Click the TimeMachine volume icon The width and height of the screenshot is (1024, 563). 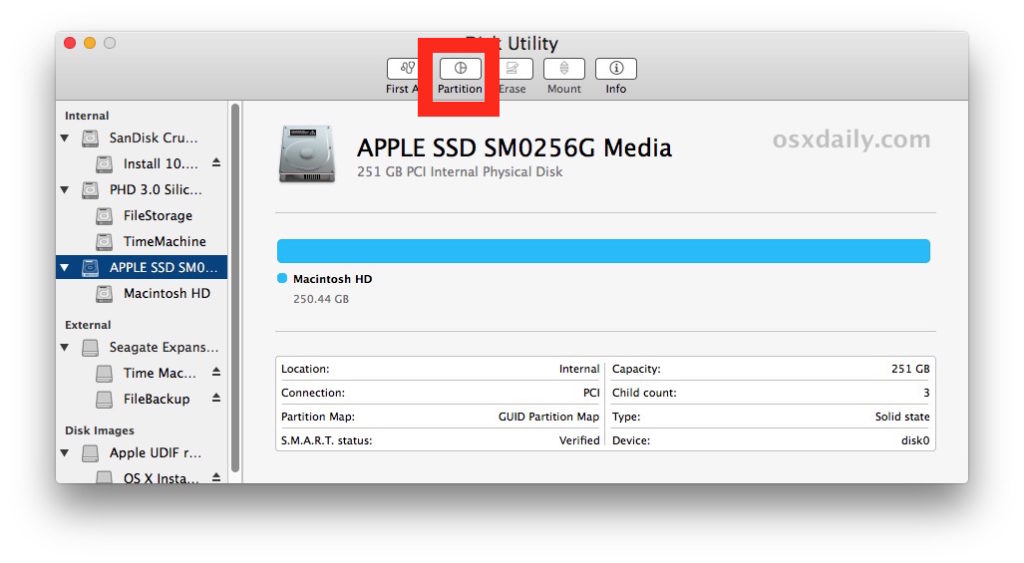tap(104, 242)
